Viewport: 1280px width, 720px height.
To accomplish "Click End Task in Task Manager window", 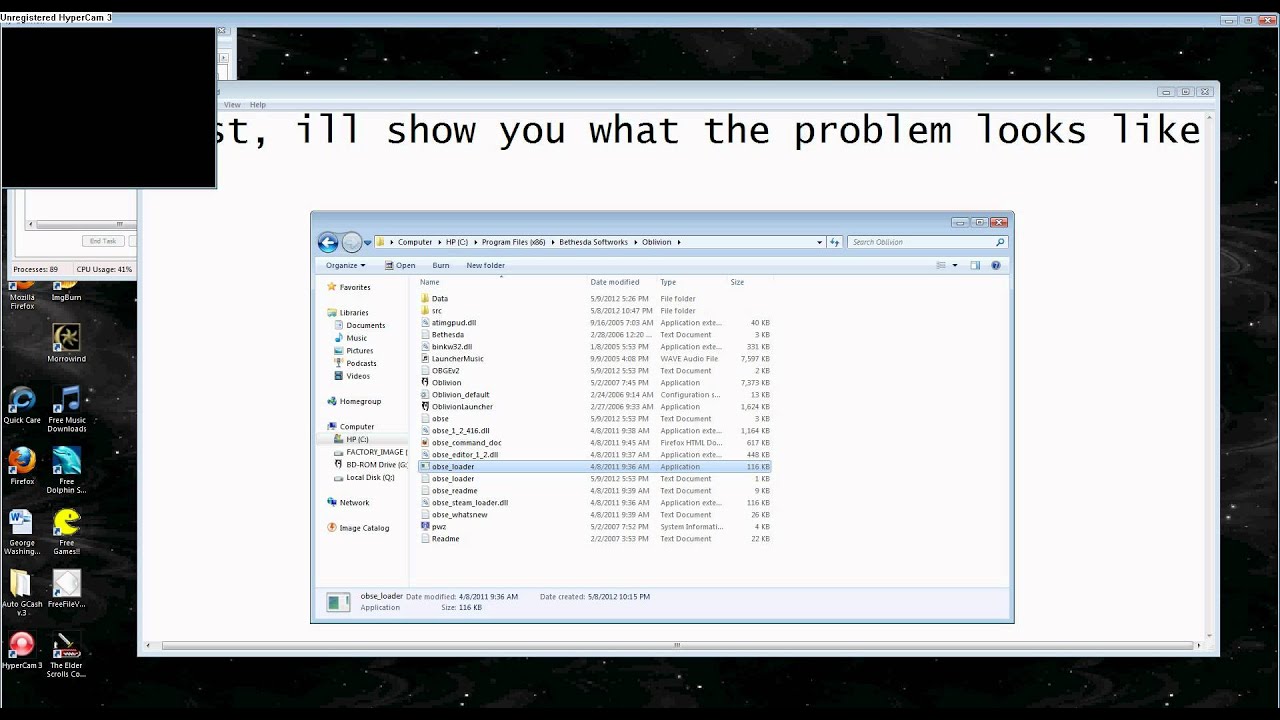I will click(x=103, y=241).
